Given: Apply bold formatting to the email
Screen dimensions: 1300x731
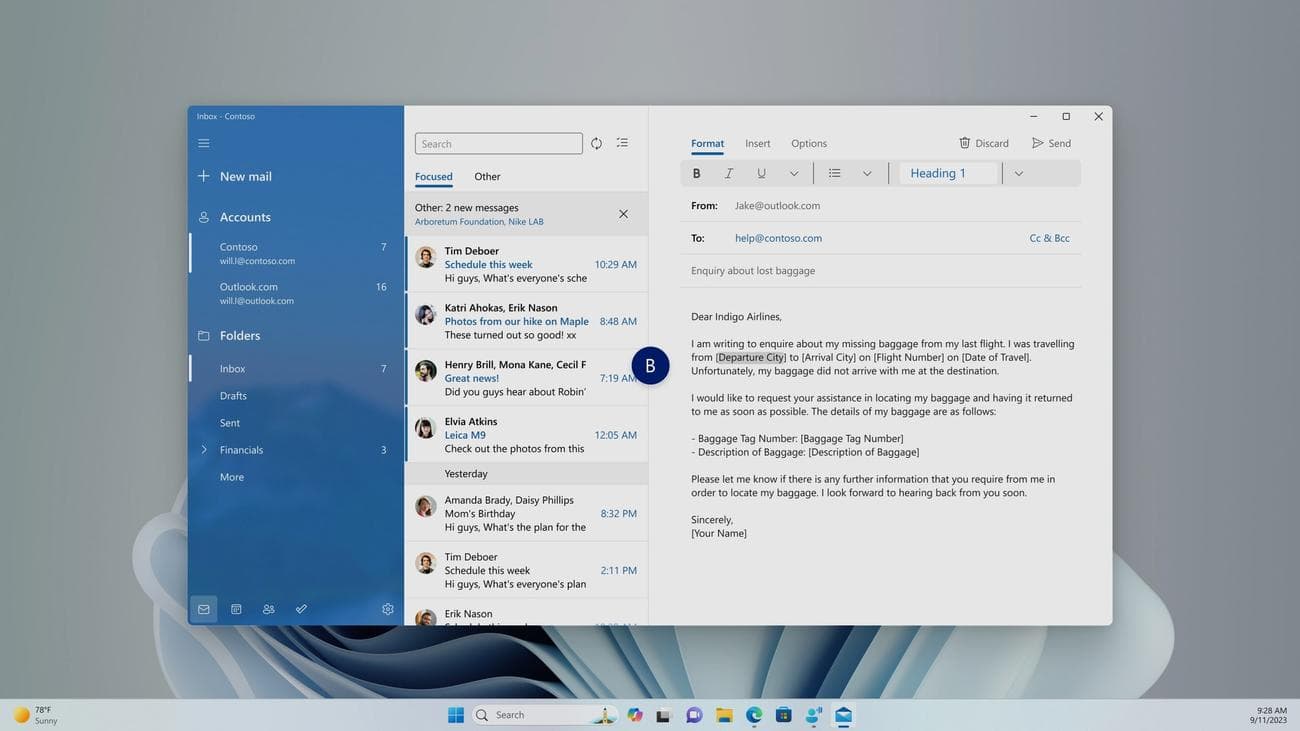Looking at the screenshot, I should pos(696,172).
